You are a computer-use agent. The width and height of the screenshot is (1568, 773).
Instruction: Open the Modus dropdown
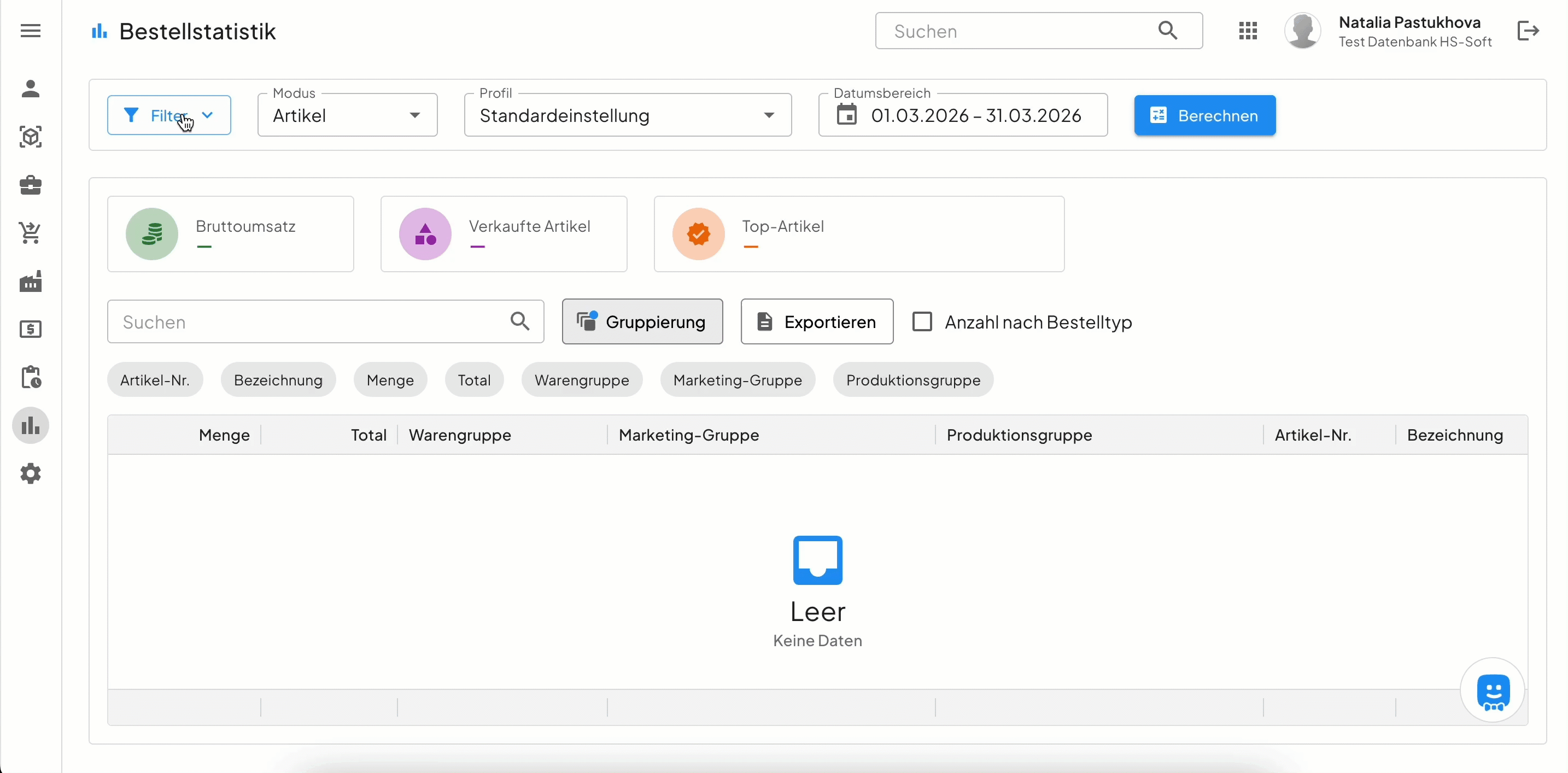[347, 115]
